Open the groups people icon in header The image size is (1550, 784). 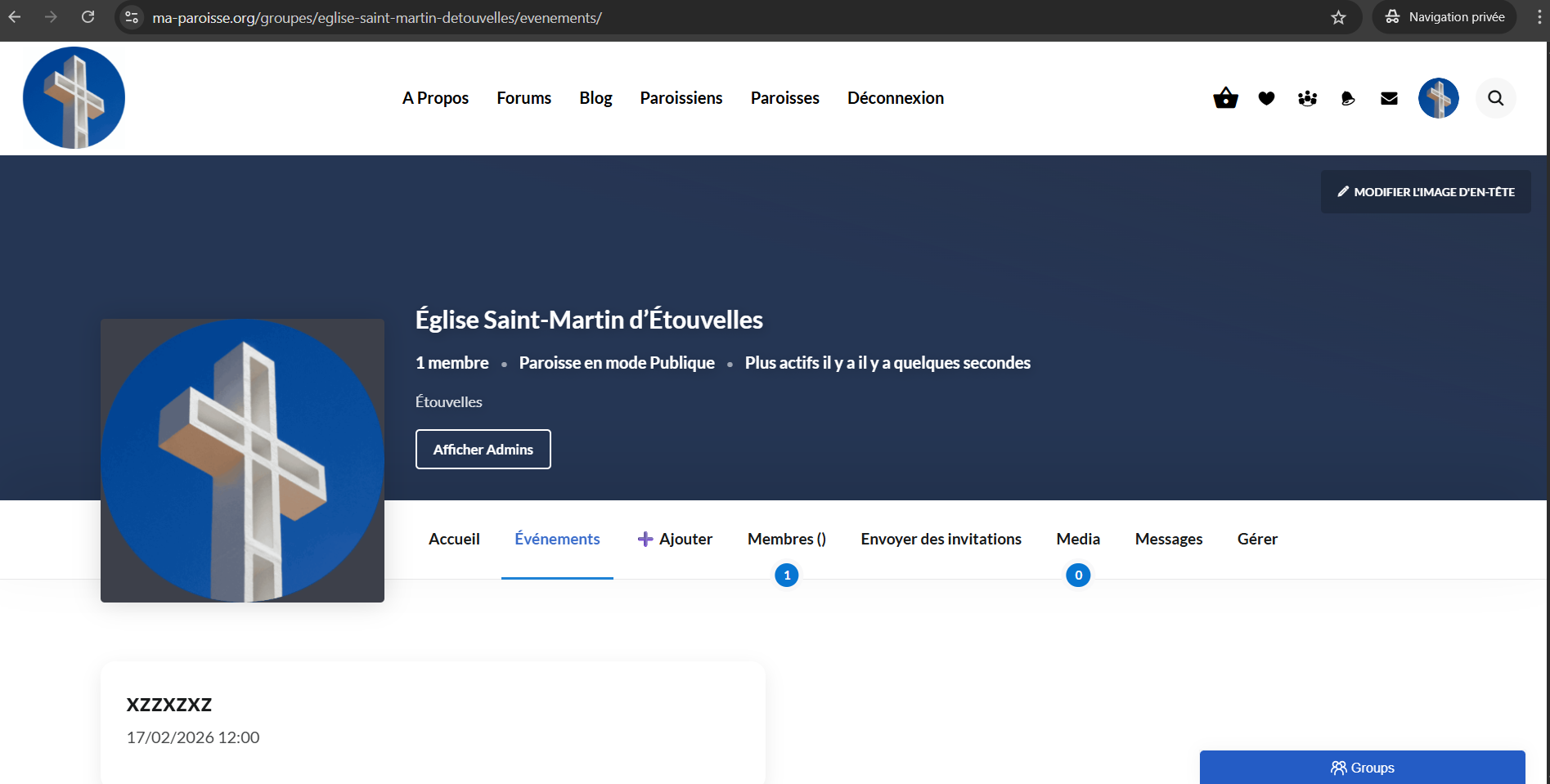(1307, 98)
